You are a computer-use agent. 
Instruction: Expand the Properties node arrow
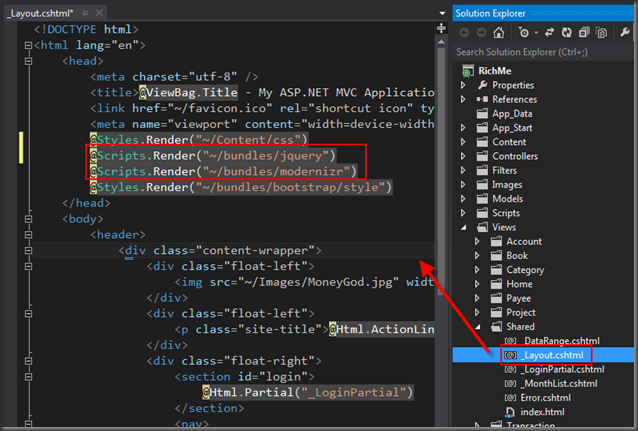463,85
